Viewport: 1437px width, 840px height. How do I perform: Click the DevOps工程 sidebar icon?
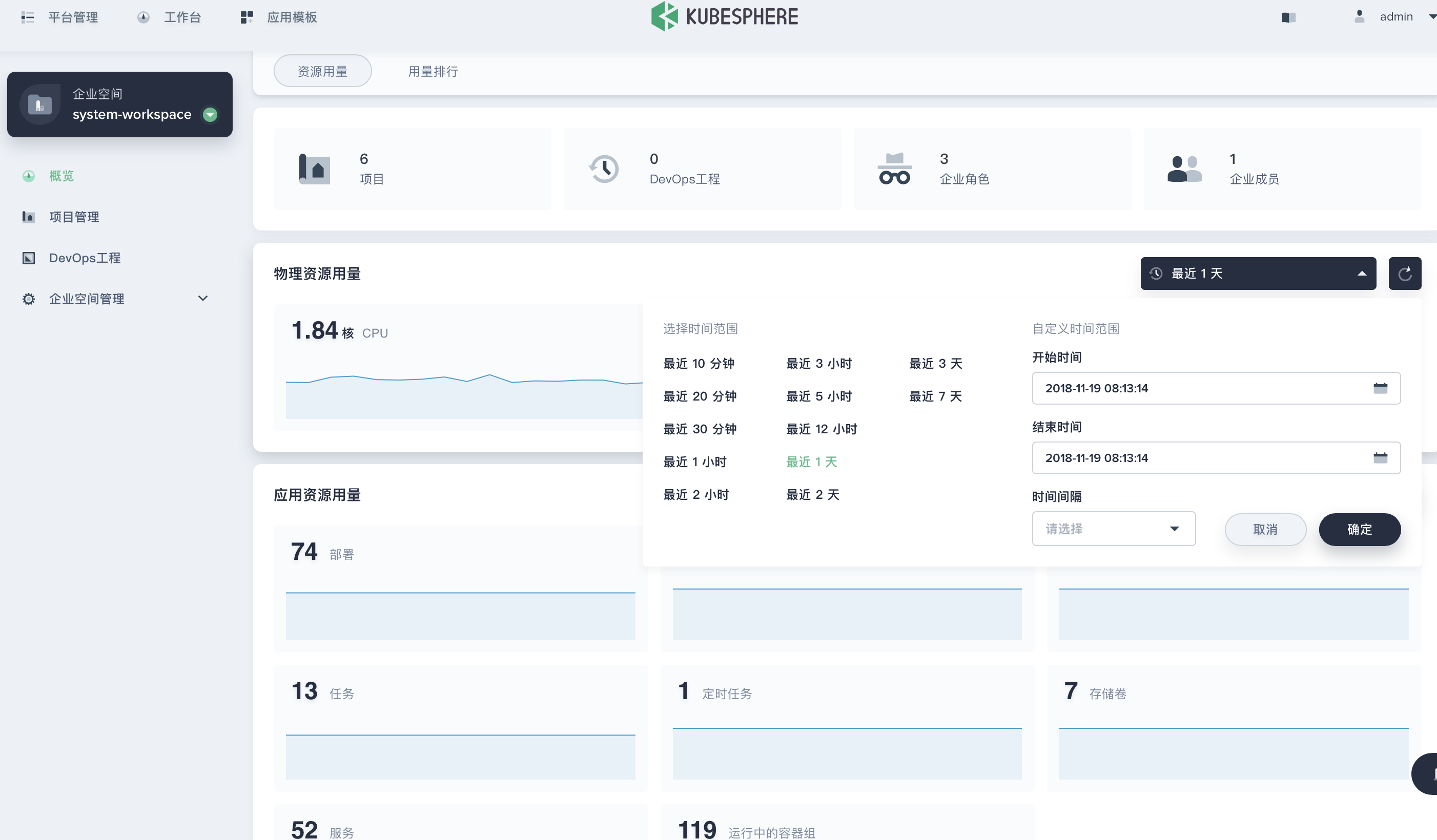(29, 258)
